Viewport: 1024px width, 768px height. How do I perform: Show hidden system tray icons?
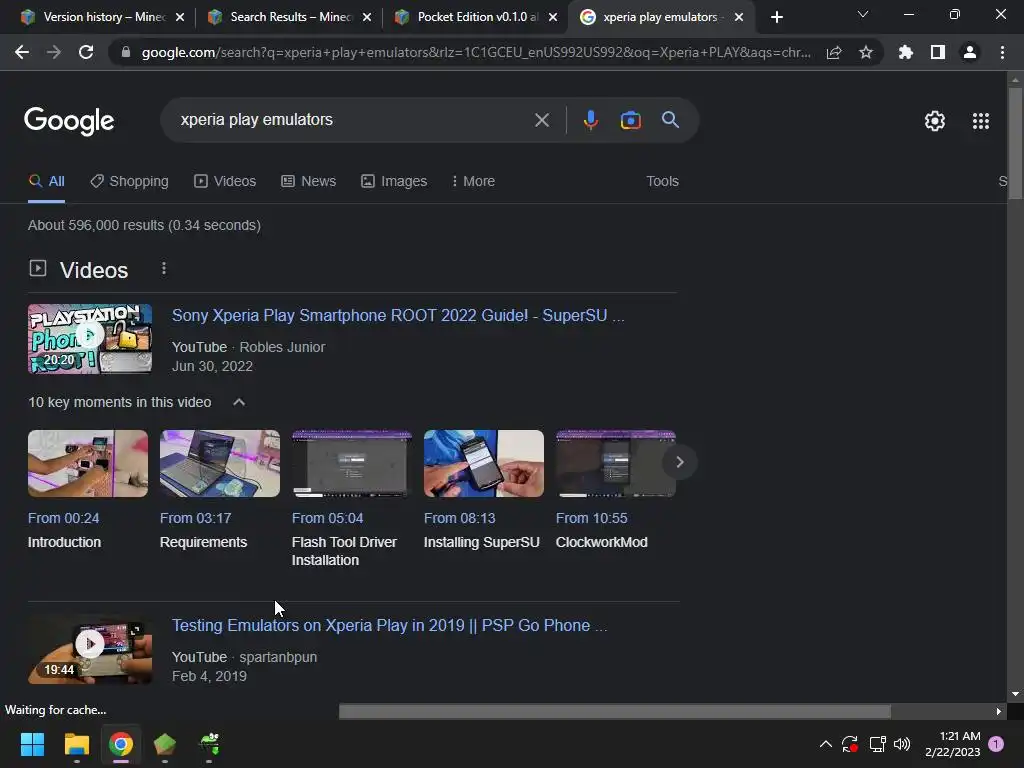coord(825,744)
